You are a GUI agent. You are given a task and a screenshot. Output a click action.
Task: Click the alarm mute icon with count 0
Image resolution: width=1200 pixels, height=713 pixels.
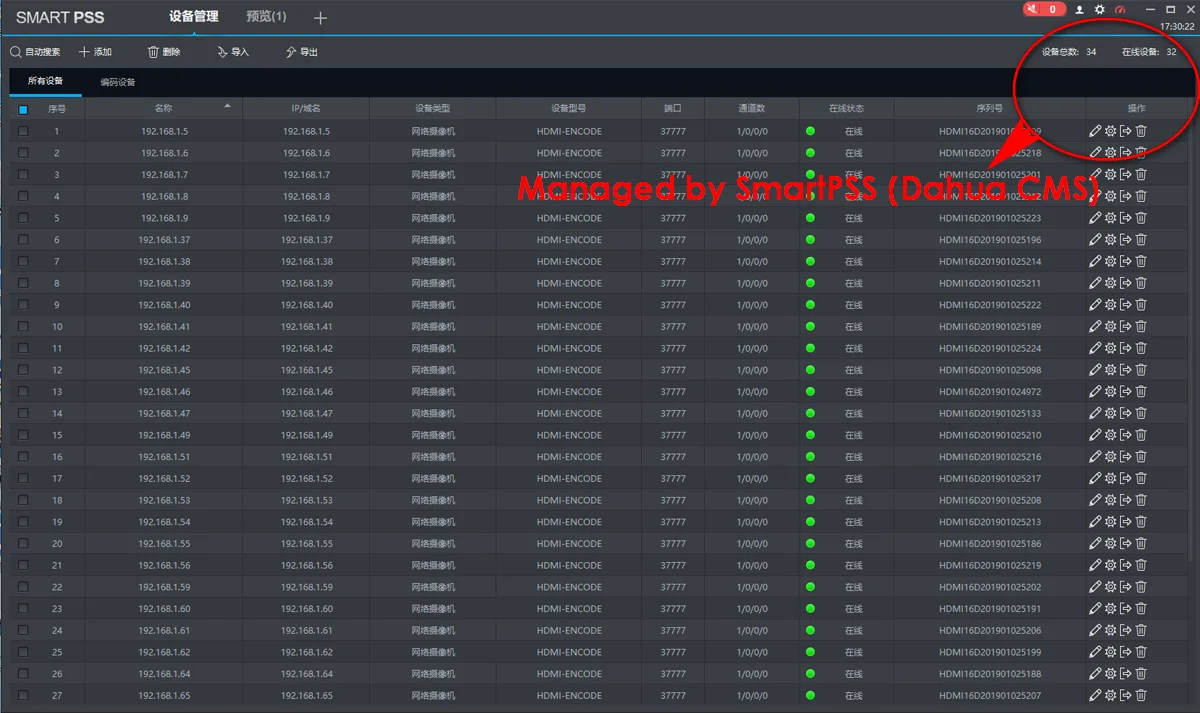coord(1044,9)
